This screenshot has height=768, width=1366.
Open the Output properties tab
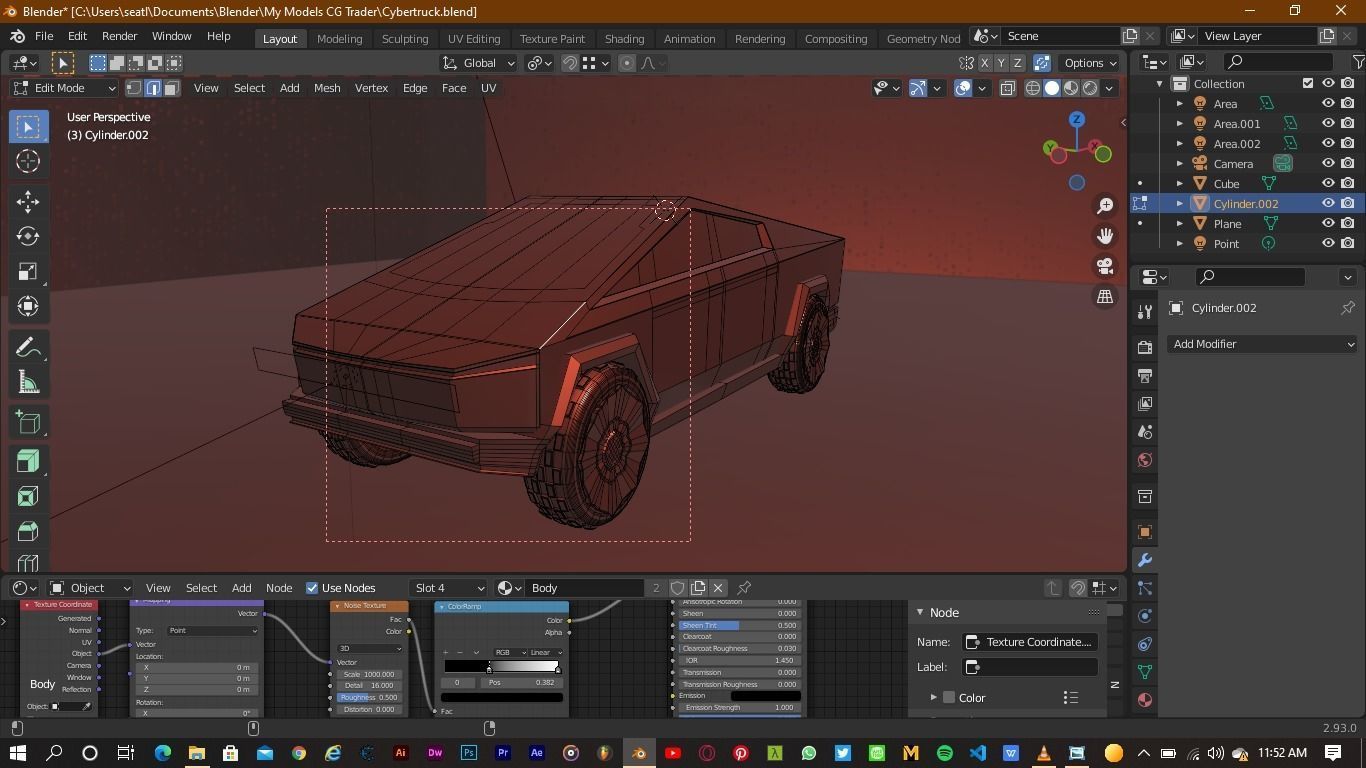click(1145, 375)
